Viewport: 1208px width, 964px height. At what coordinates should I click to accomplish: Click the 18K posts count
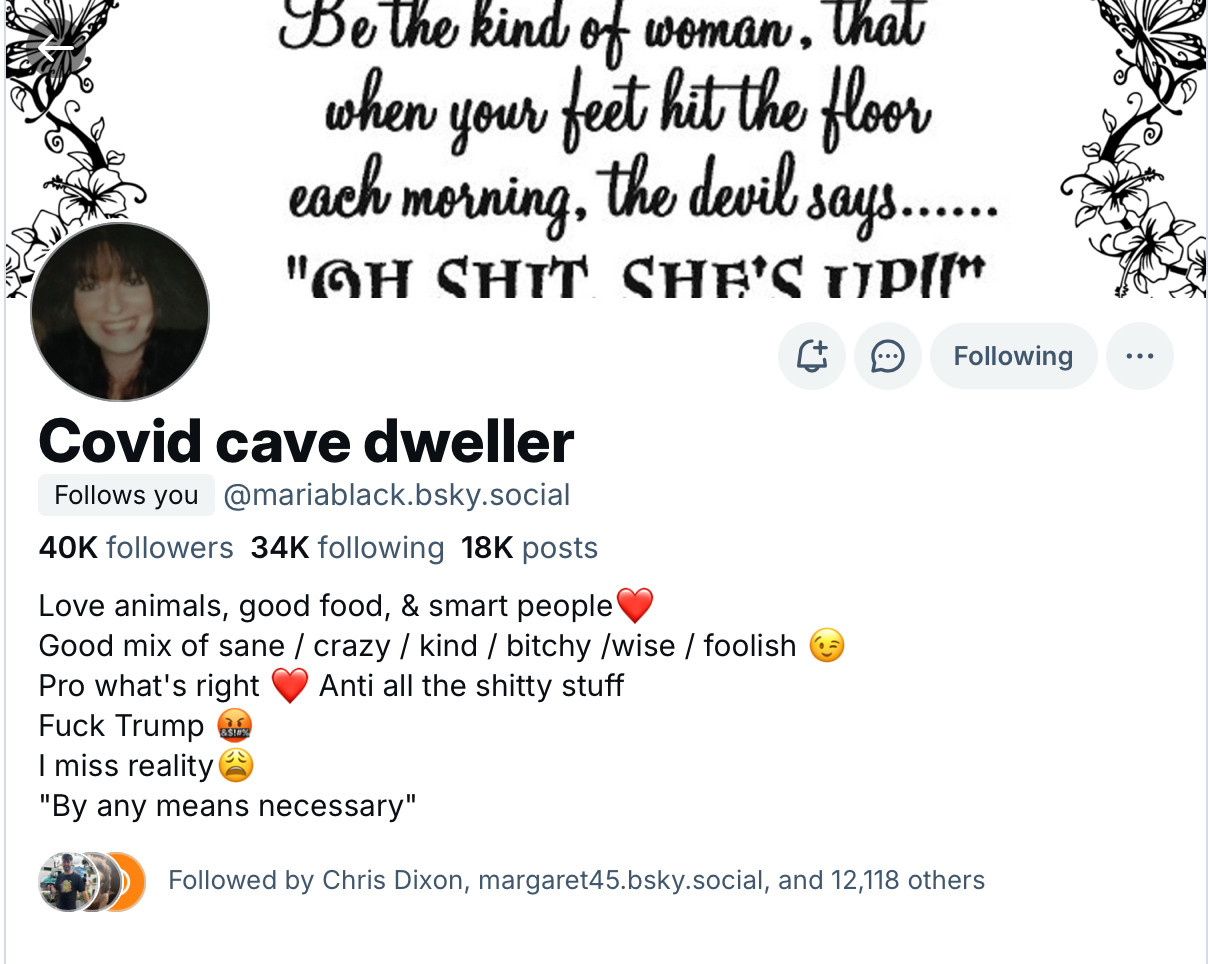(x=529, y=548)
